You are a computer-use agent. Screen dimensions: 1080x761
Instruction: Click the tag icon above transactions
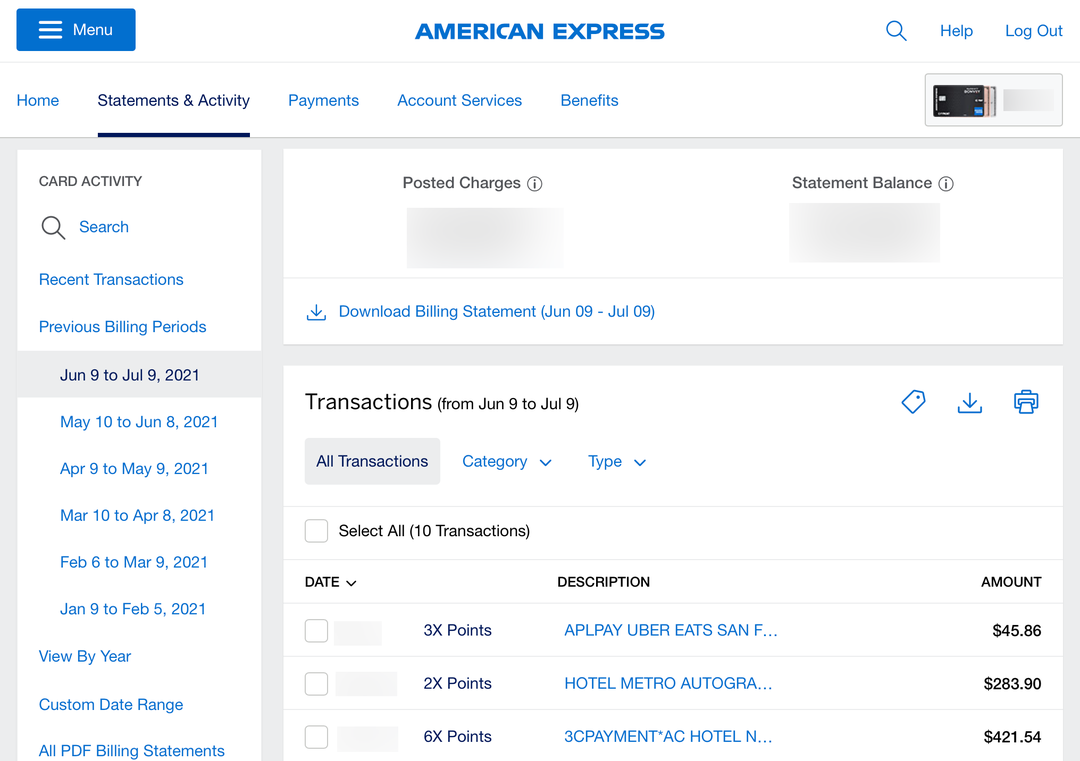click(x=913, y=401)
